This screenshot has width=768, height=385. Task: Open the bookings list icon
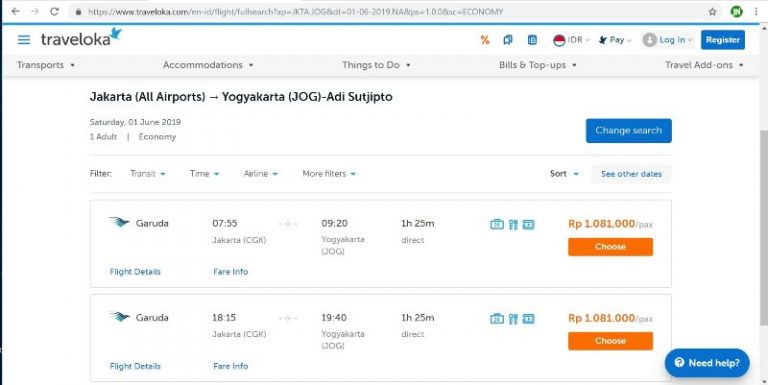coord(532,40)
